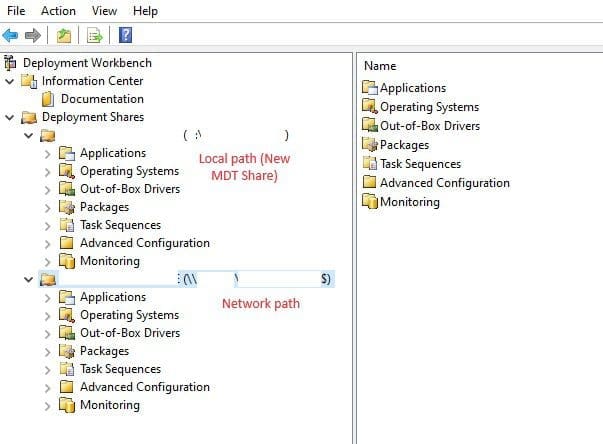603x444 pixels.
Task: Click the Export List toolbar icon
Action: [95, 36]
